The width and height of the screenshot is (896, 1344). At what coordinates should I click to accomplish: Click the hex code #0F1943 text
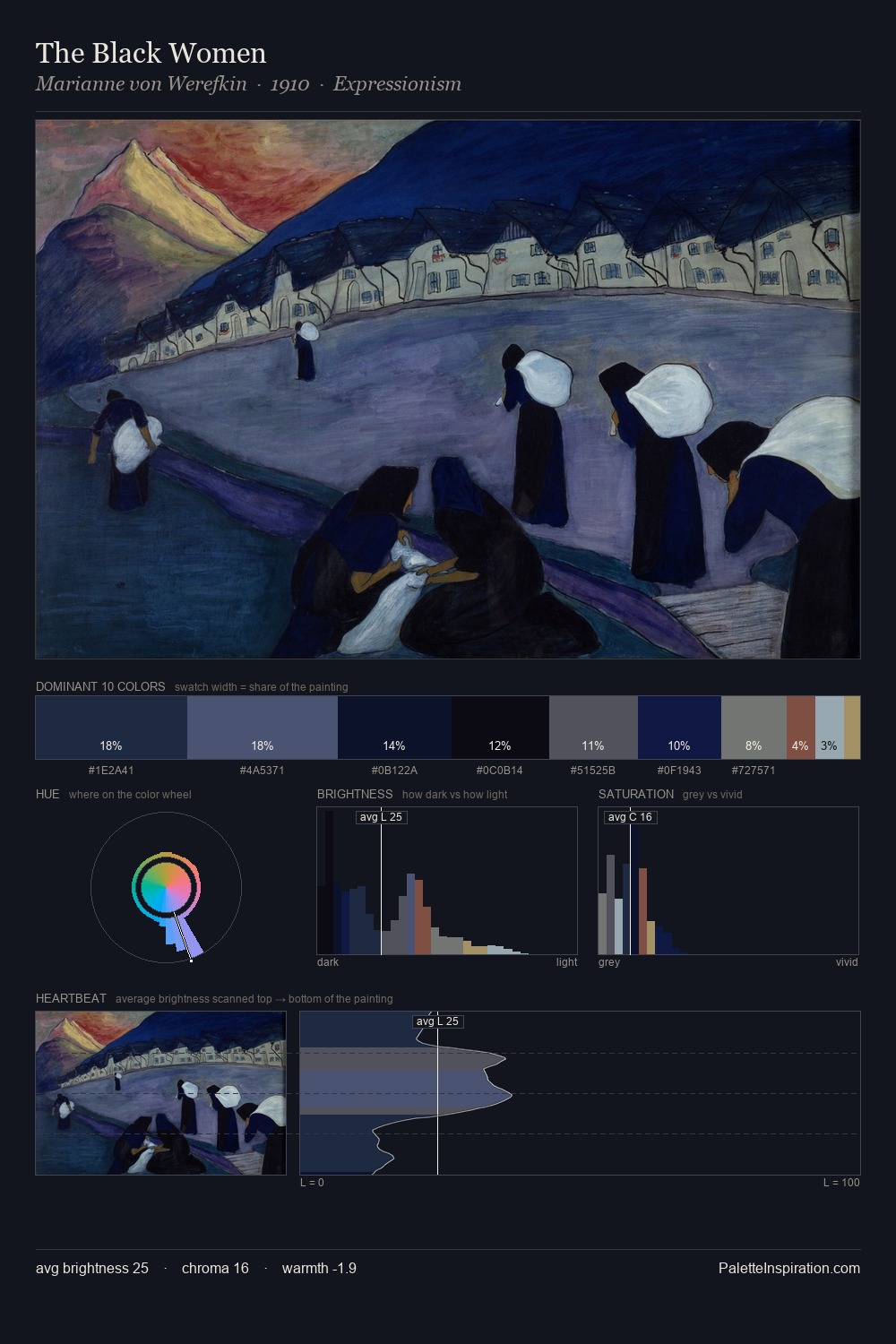pos(679,770)
